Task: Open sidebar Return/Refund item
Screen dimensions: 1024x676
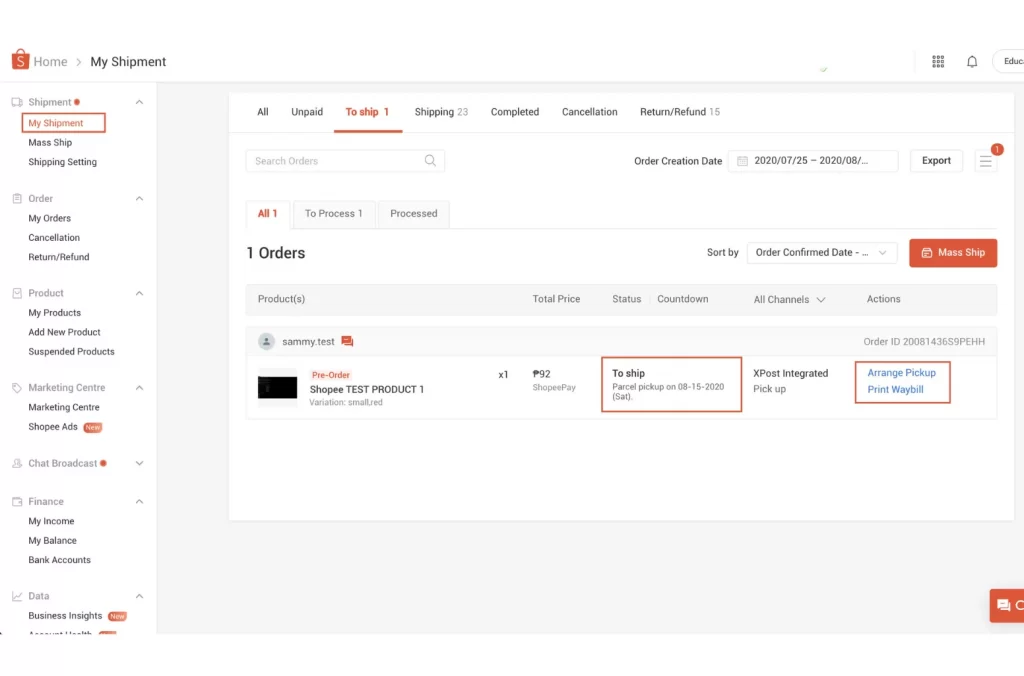Action: tap(59, 257)
